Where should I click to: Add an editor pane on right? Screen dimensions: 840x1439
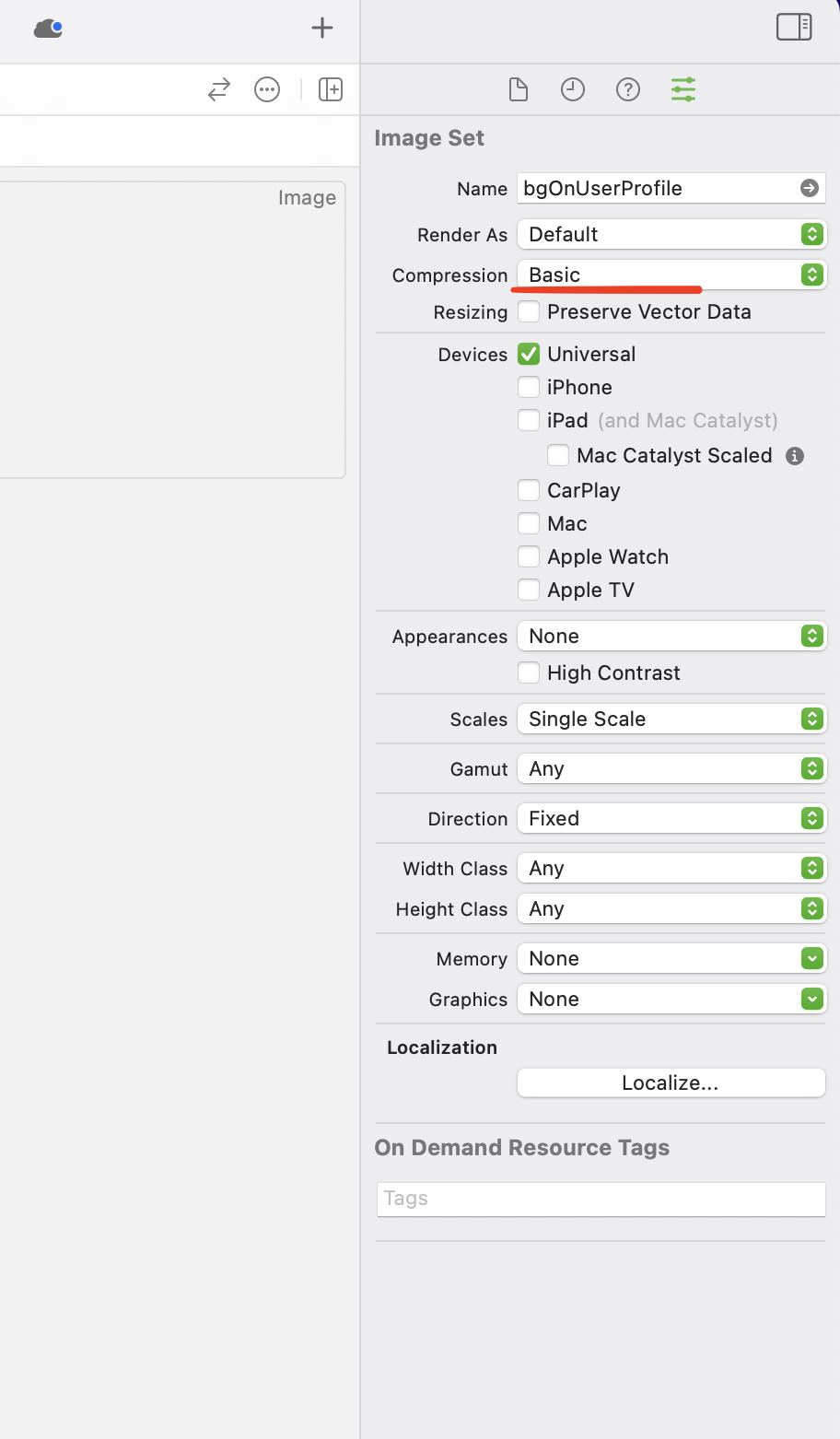(x=331, y=89)
